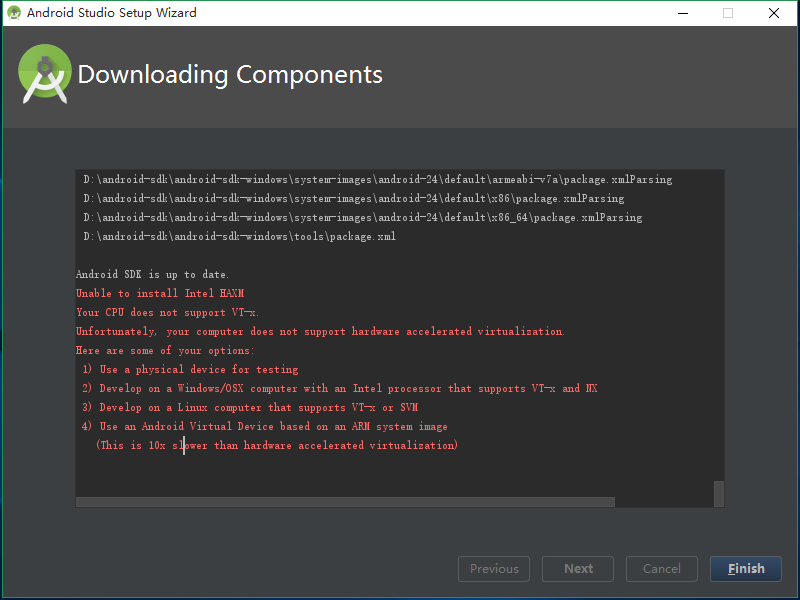Click option 3 'Develop on a Linux computer' line
The image size is (800, 600).
tap(250, 407)
